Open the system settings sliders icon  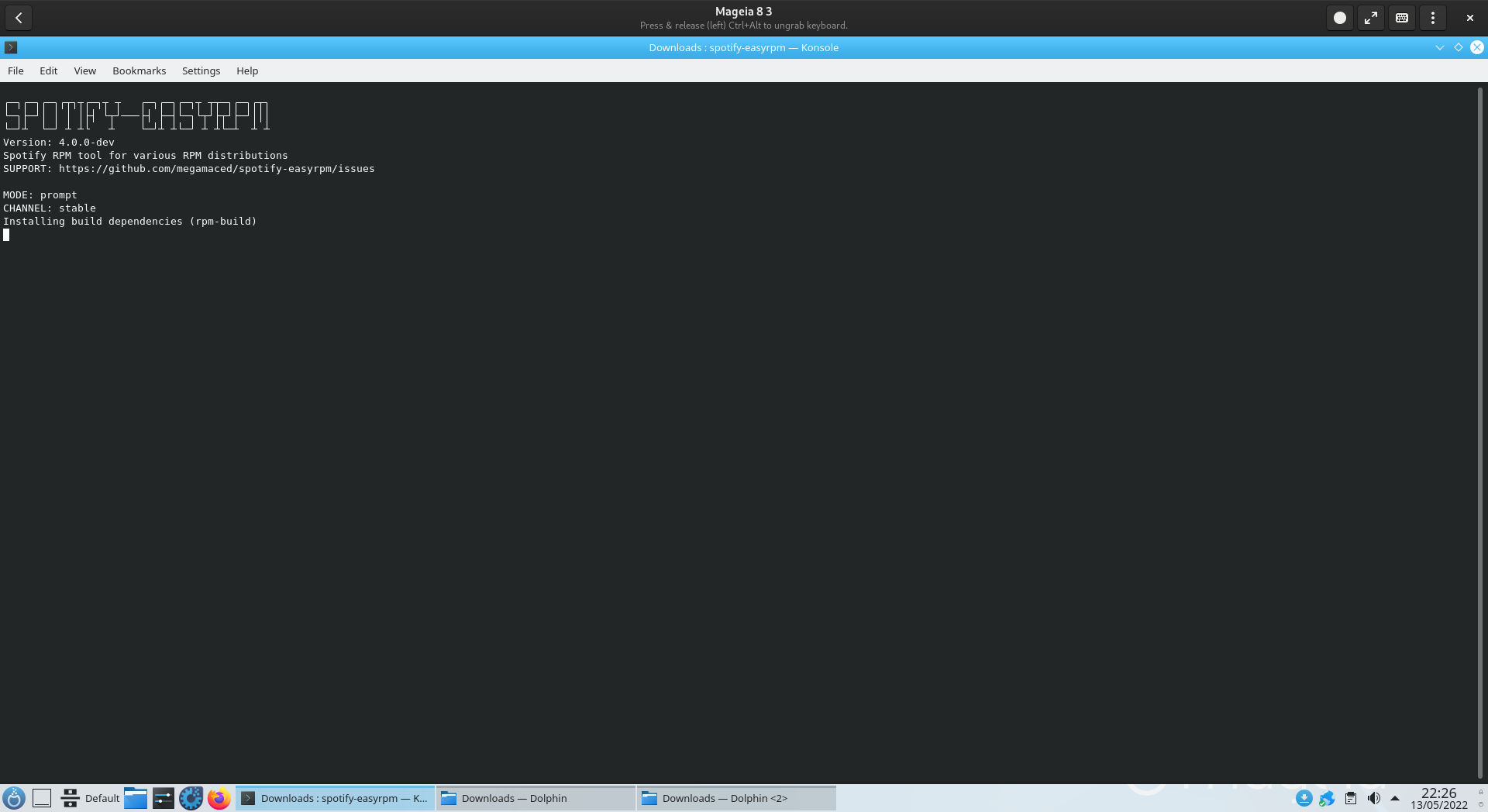click(164, 798)
